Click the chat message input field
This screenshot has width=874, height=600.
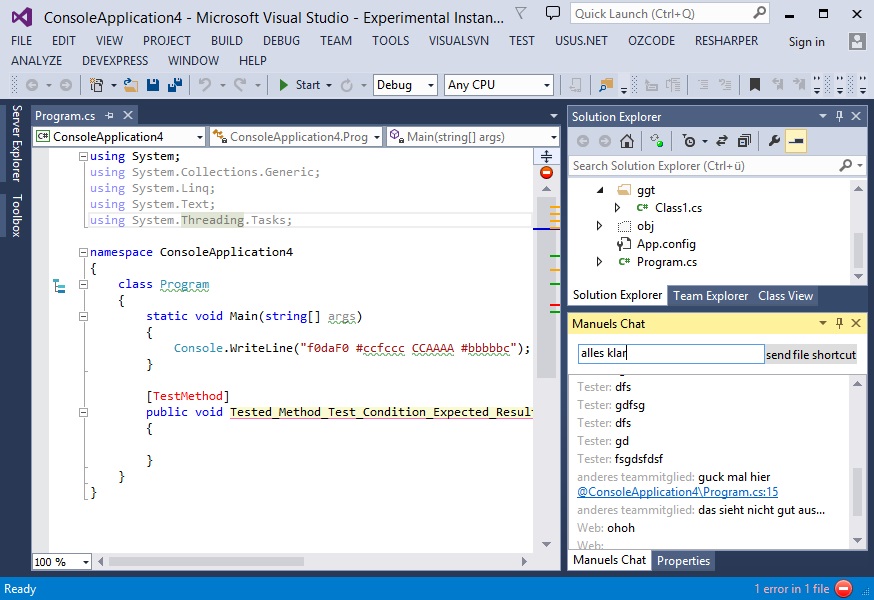click(670, 354)
